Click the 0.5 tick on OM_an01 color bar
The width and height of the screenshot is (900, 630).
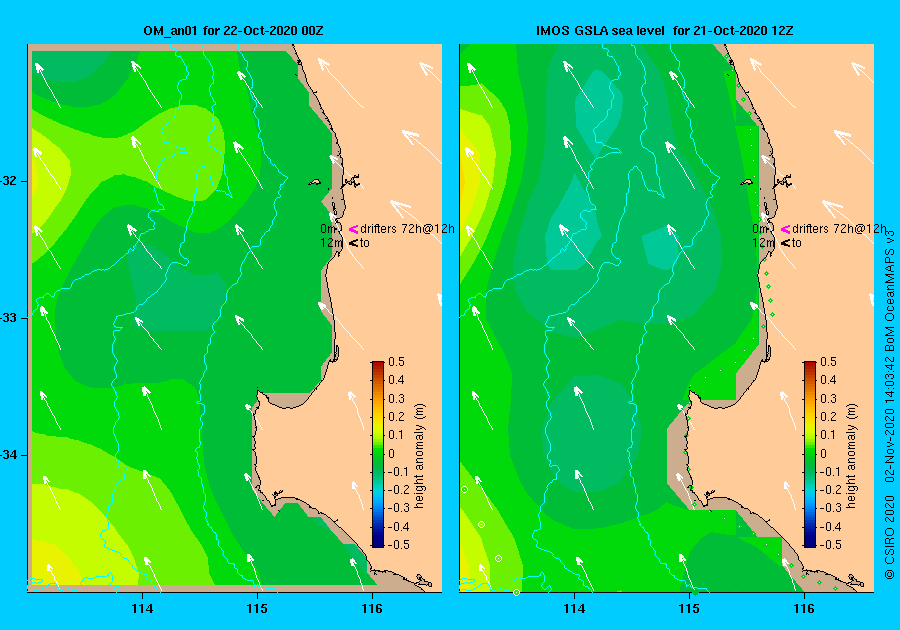pos(397,362)
